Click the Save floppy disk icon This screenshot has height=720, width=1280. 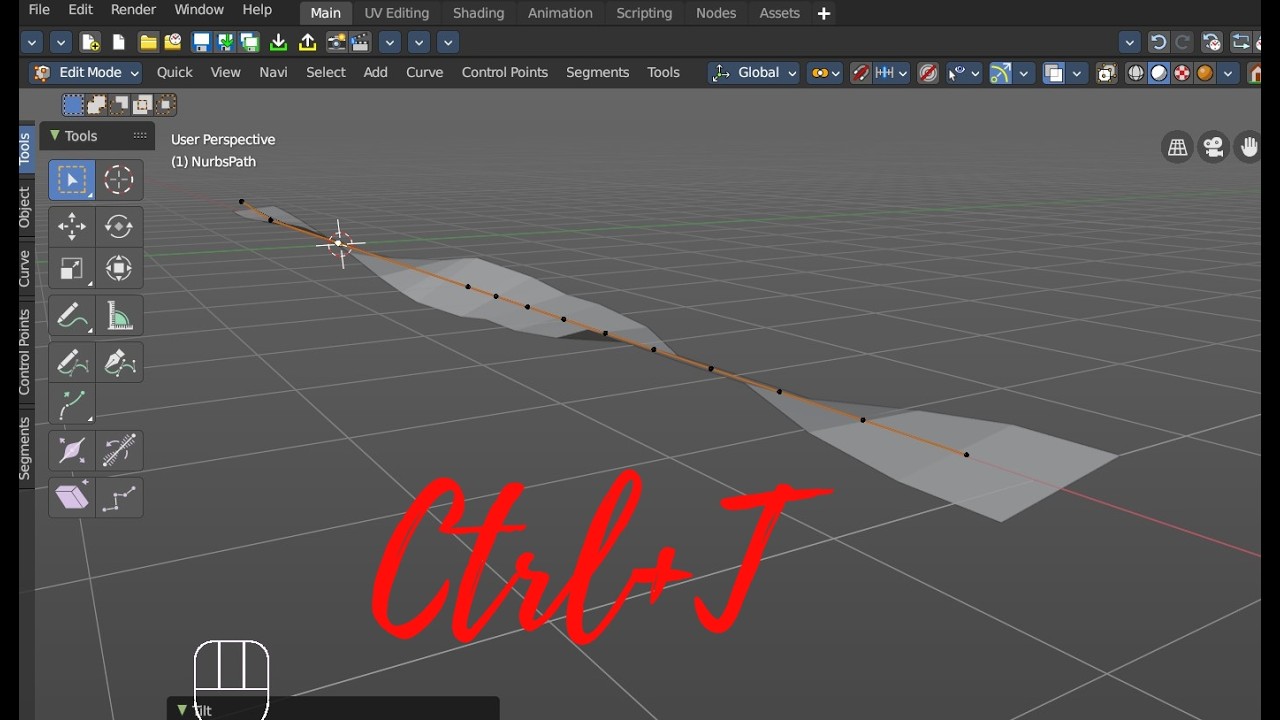point(201,42)
